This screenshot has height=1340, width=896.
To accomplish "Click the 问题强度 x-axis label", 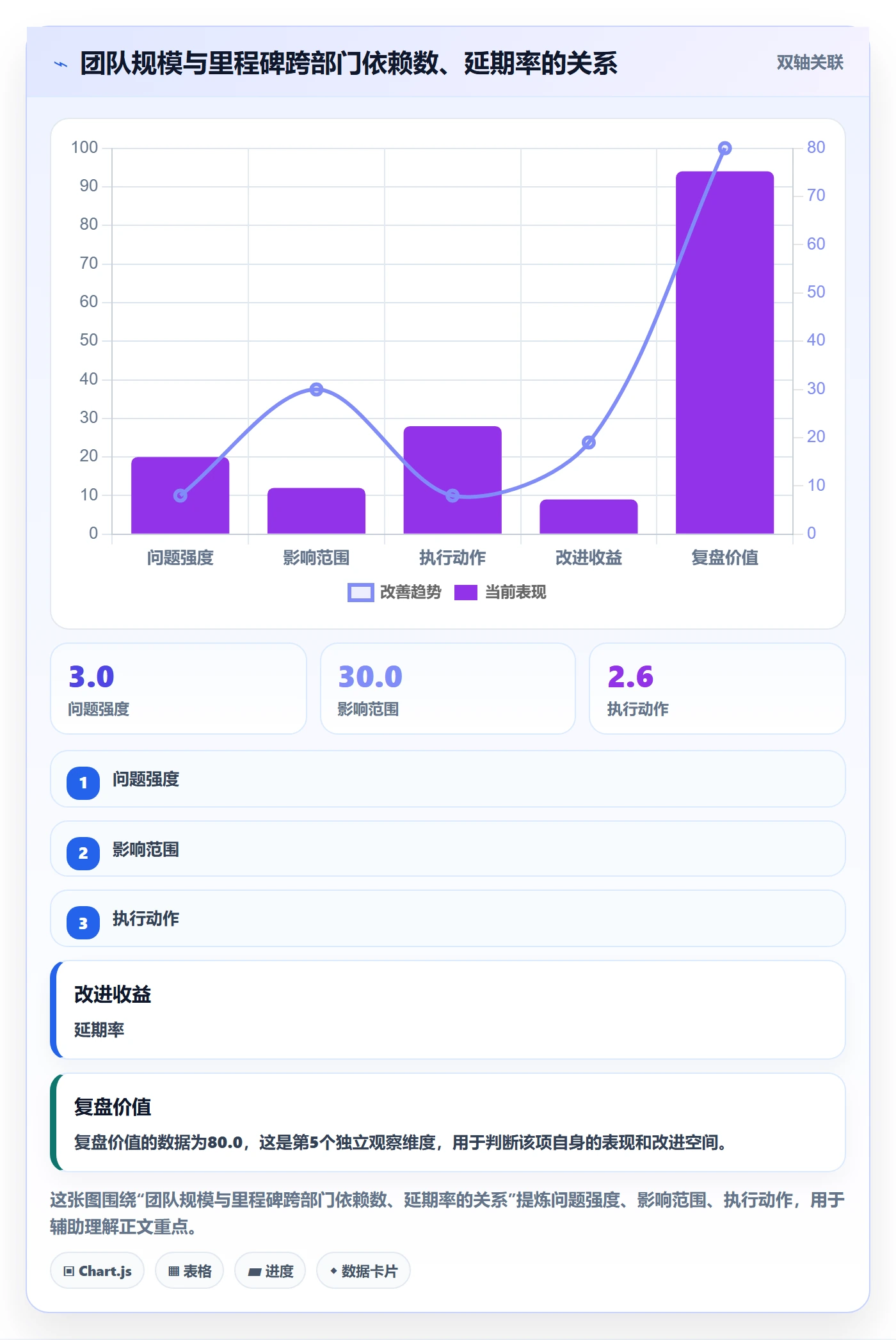I will tap(180, 557).
